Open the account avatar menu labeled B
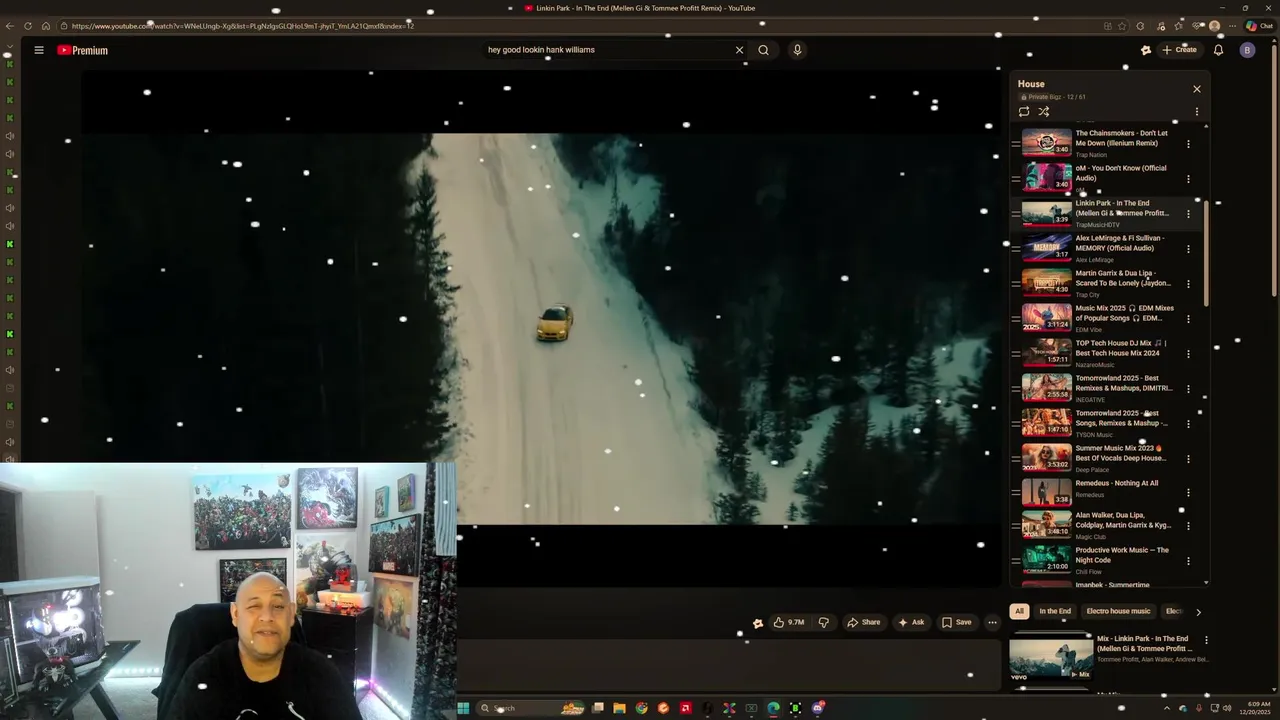 1247,50
